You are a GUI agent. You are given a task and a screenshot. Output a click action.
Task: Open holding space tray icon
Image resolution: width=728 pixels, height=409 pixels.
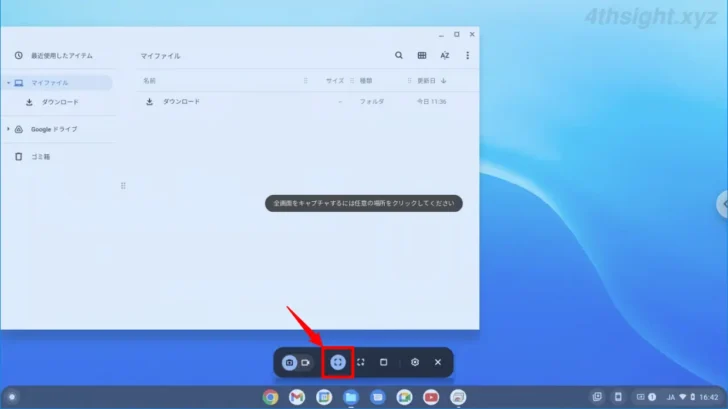pyautogui.click(x=597, y=397)
